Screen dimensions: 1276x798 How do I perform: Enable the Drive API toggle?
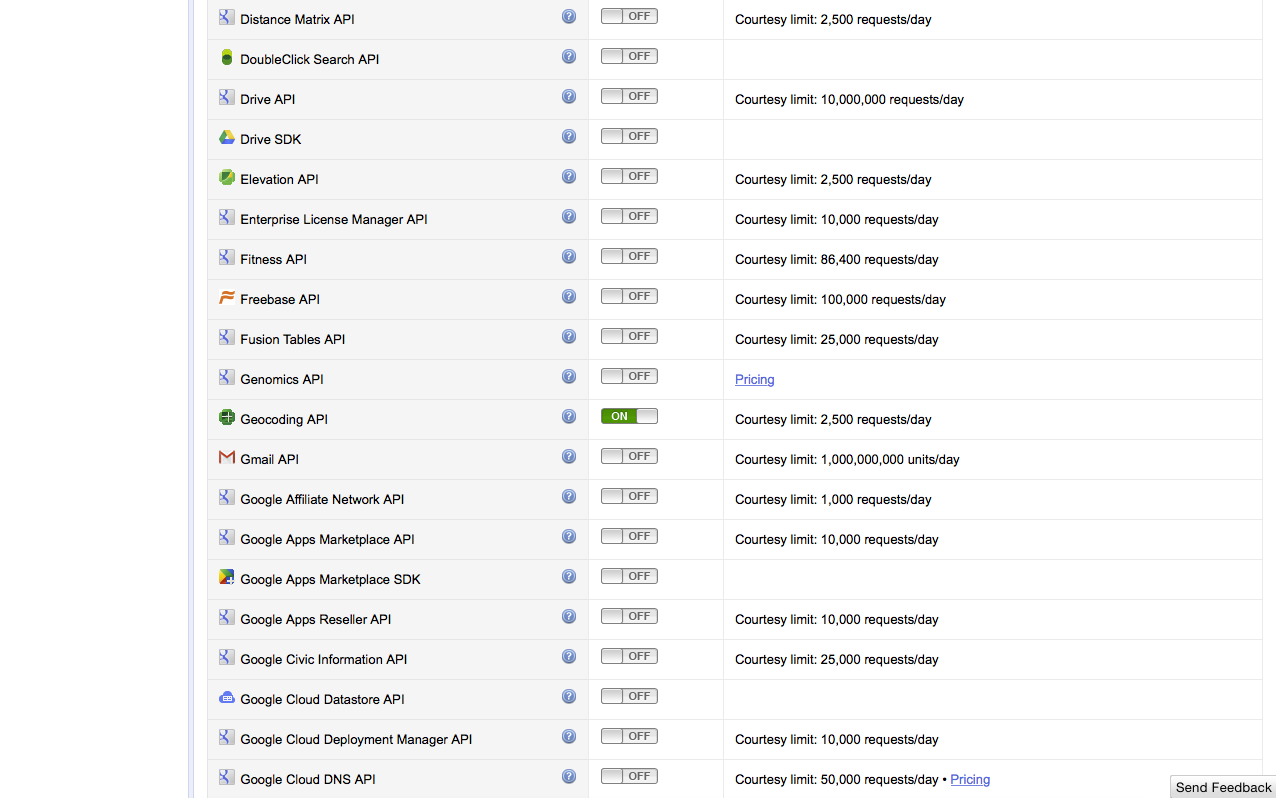pyautogui.click(x=629, y=96)
